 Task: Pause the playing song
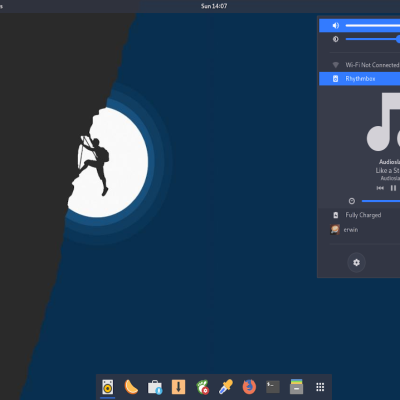coord(393,188)
